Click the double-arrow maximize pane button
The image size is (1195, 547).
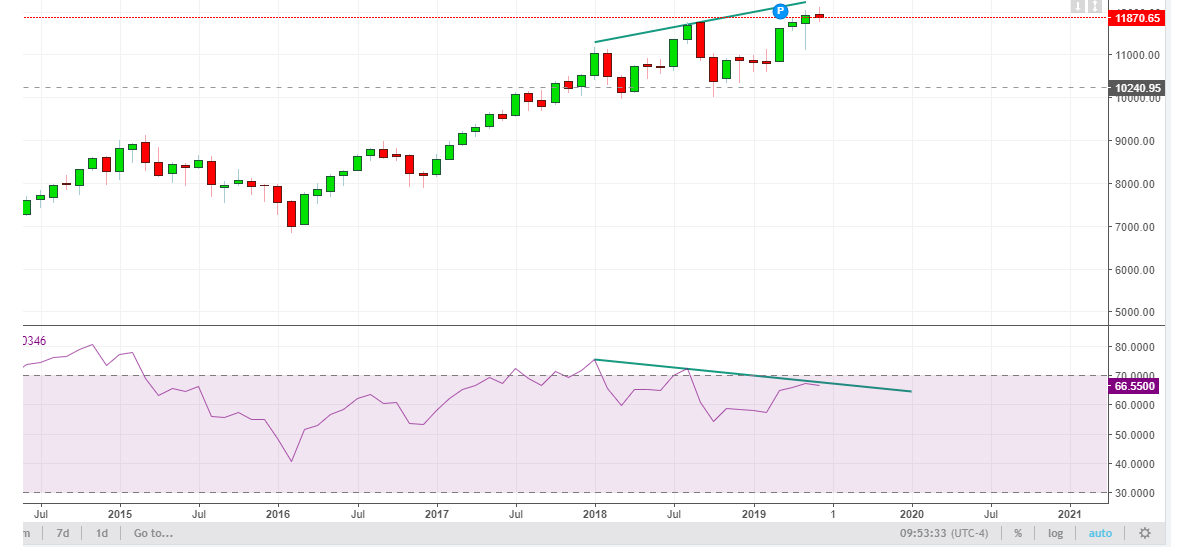click(1095, 6)
